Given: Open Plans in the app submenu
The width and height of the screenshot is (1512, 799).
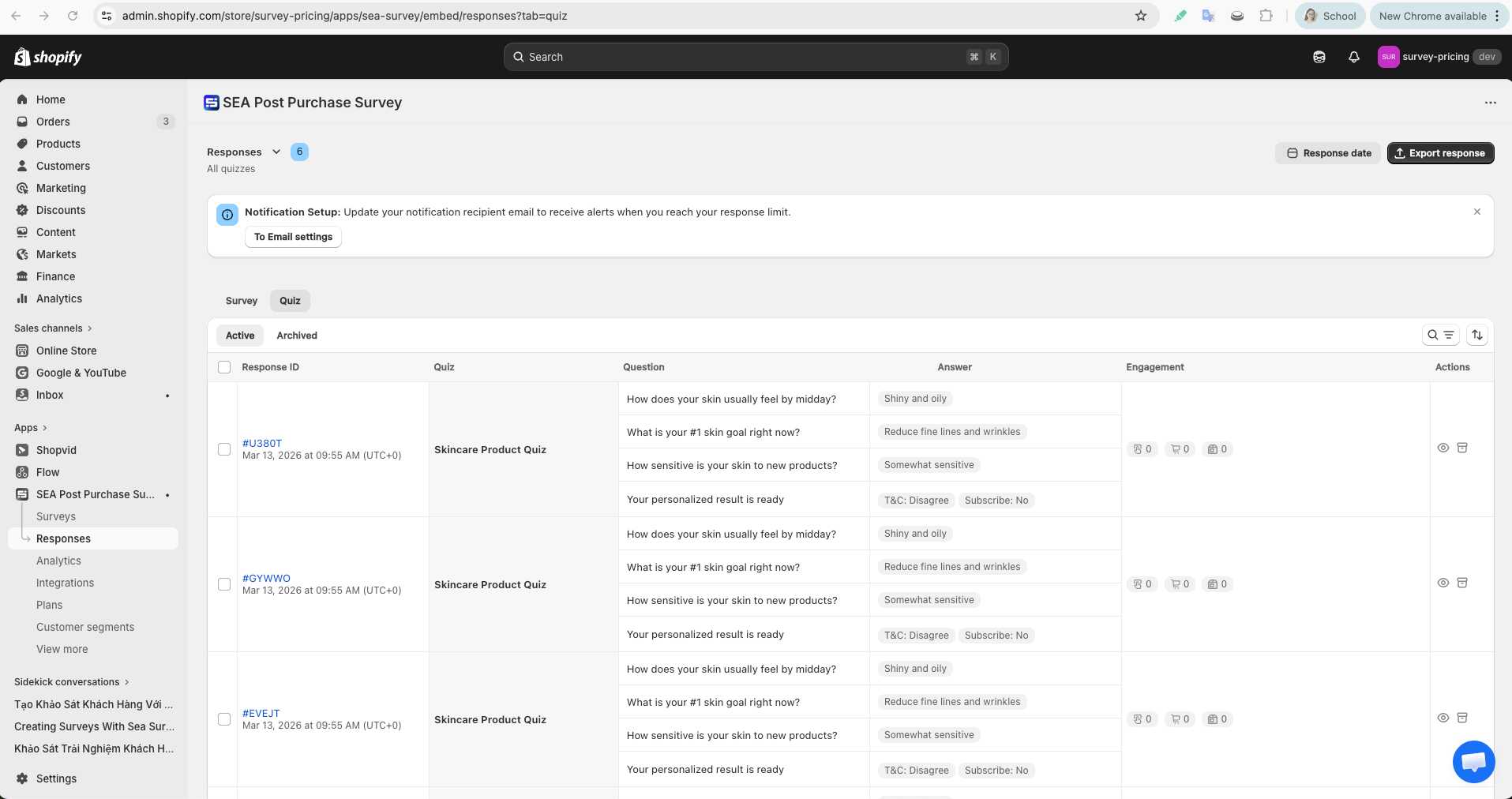Looking at the screenshot, I should (x=49, y=605).
